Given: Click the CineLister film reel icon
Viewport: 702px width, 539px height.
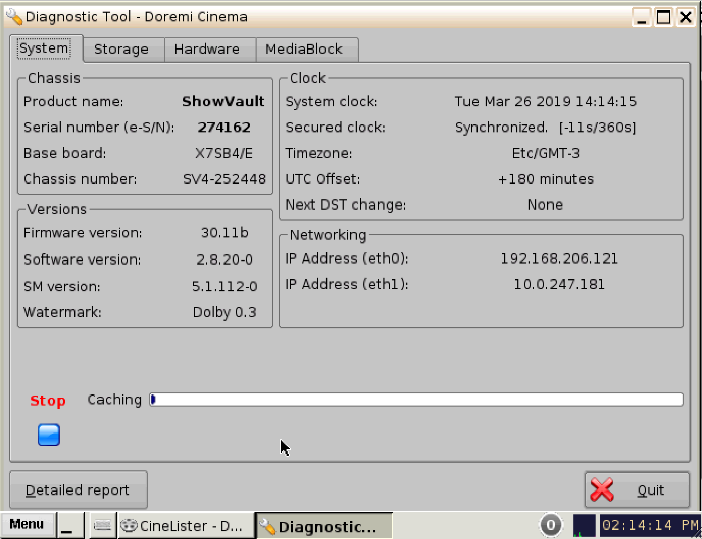Looking at the screenshot, I should tap(128, 525).
